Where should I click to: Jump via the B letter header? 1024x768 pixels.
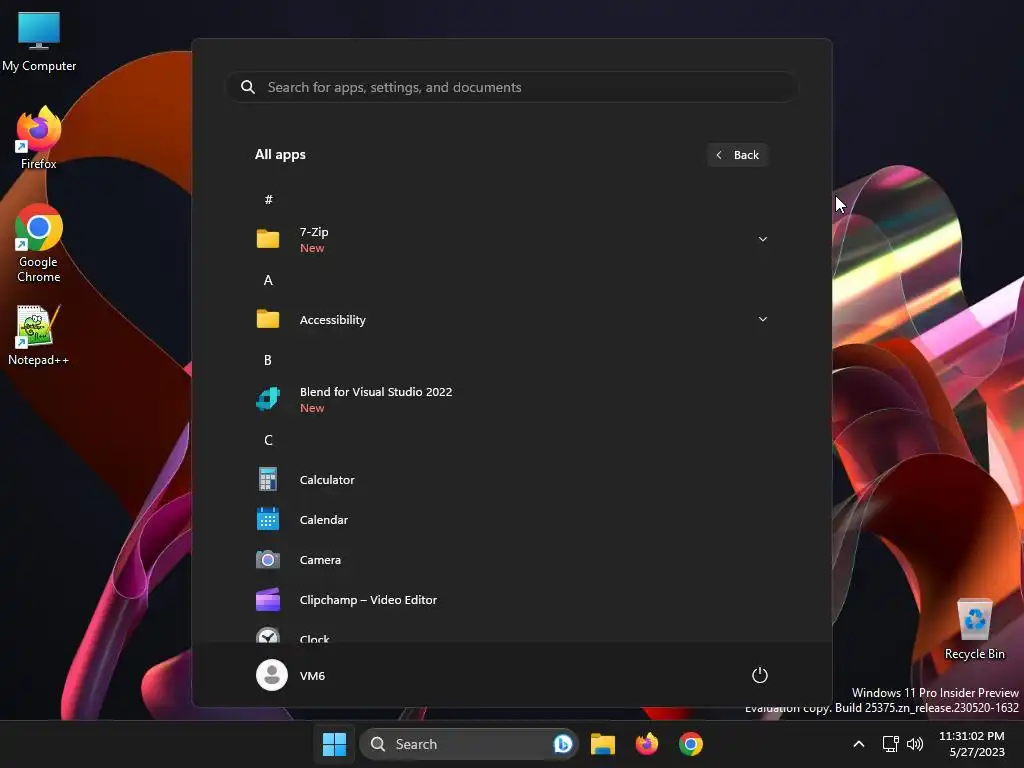coord(268,360)
